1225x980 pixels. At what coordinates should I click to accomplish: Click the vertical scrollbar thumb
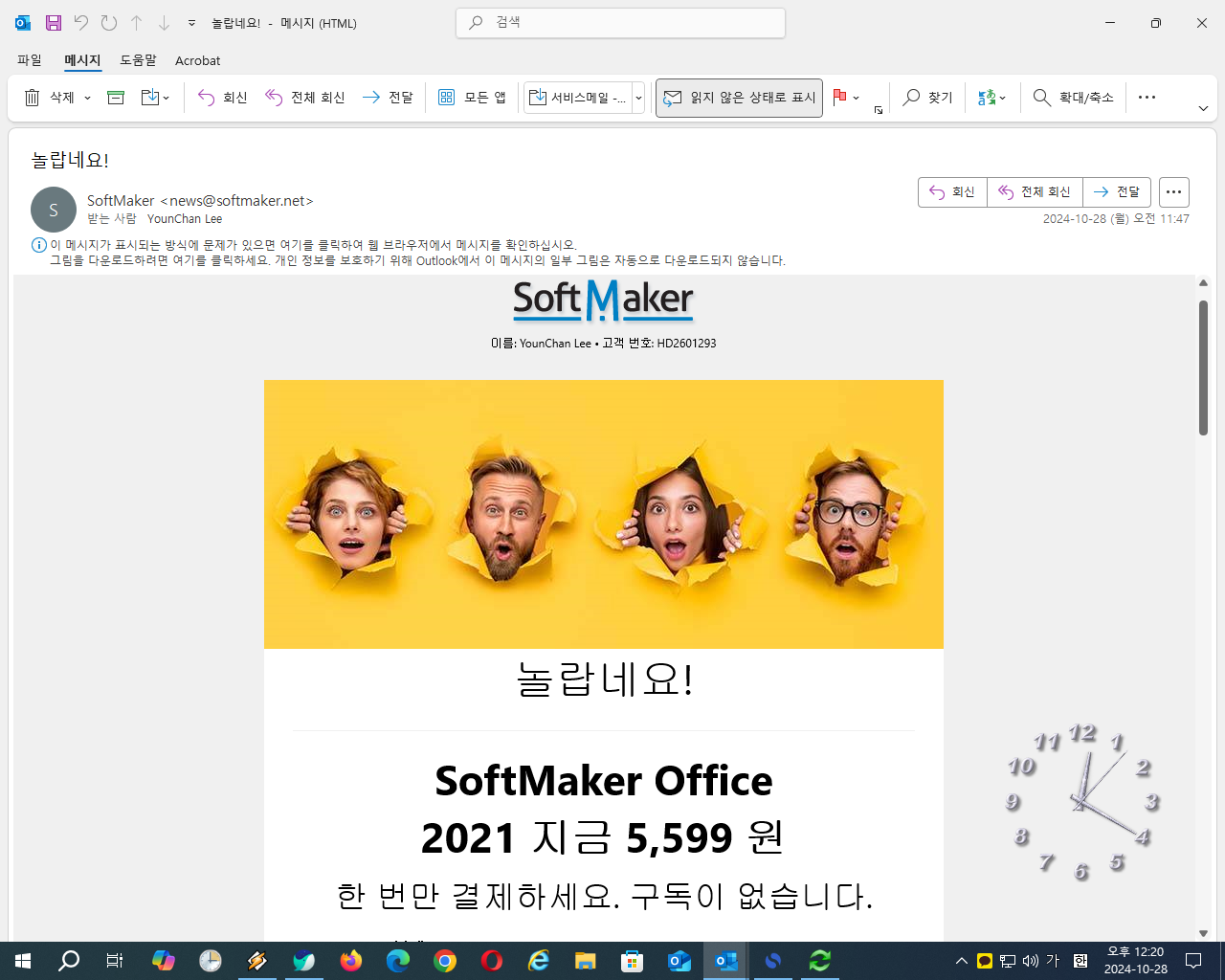[x=1203, y=368]
